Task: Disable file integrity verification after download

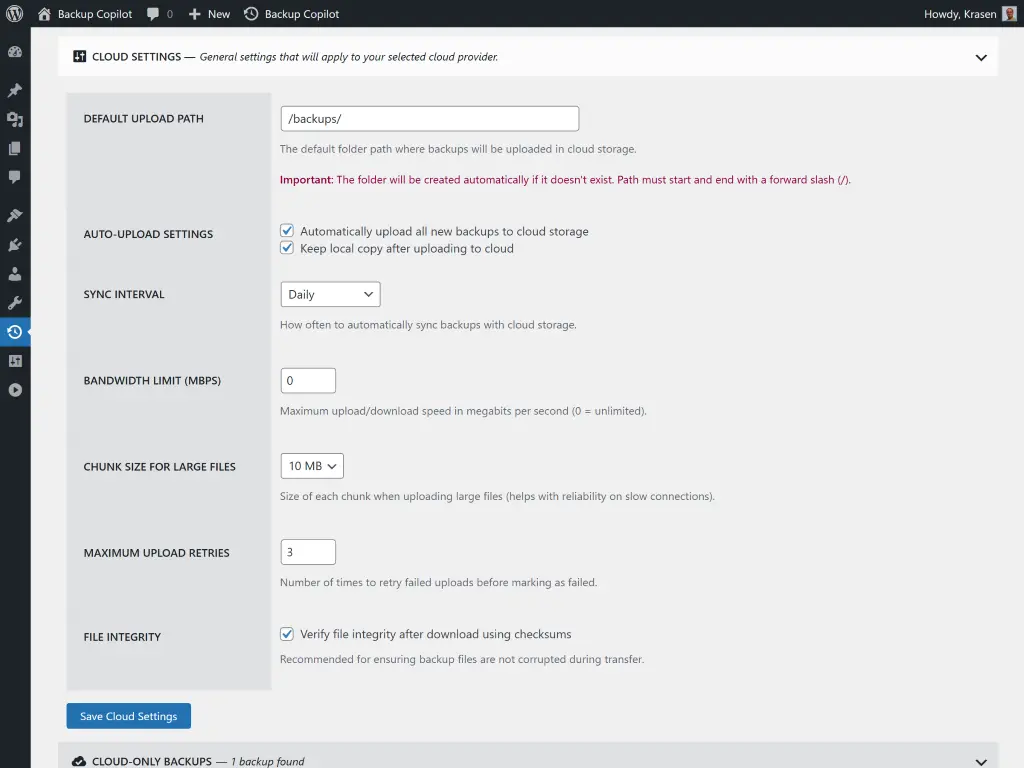Action: 287,634
